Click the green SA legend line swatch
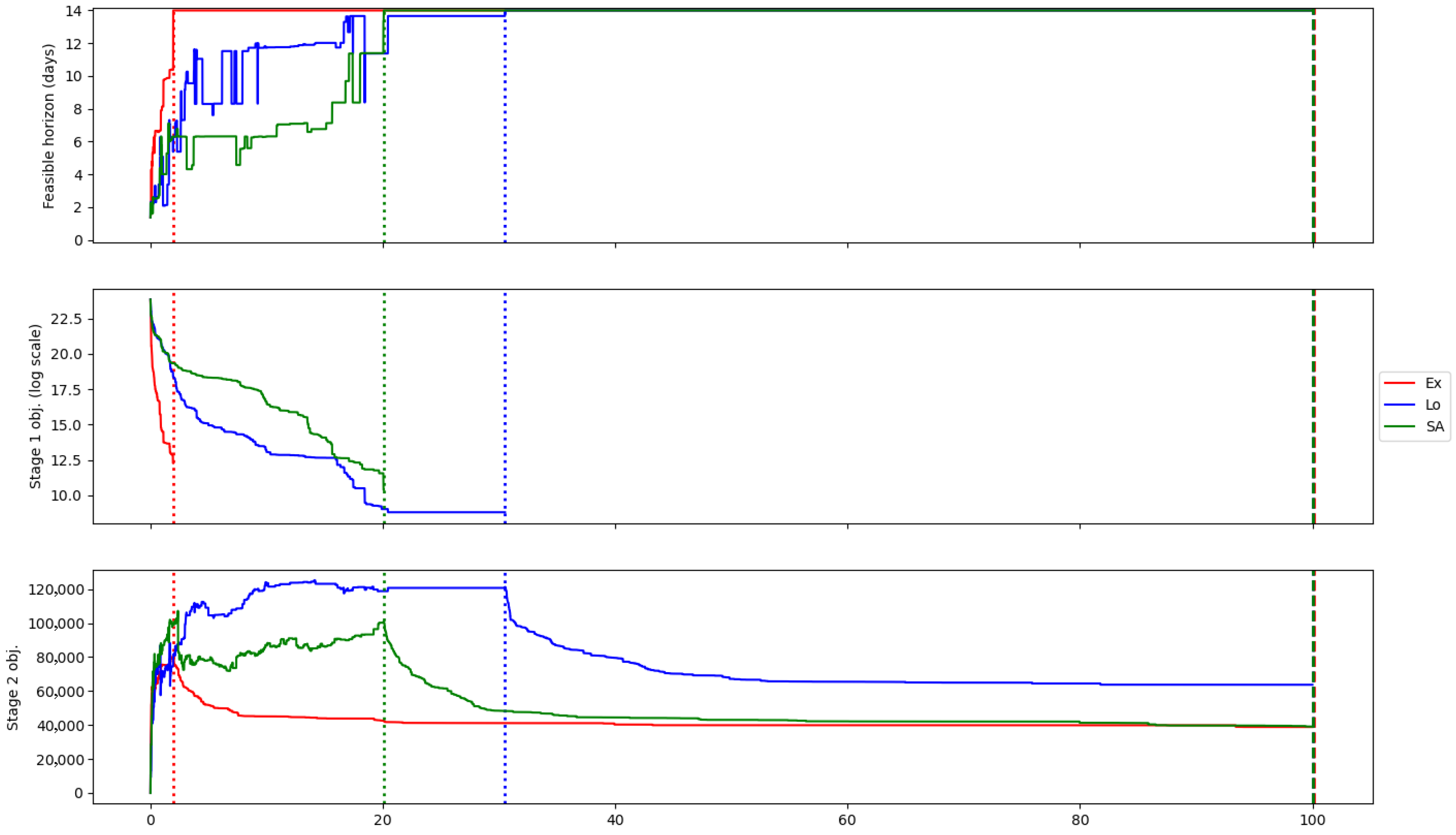Viewport: 1456px width, 835px height. click(x=1400, y=426)
